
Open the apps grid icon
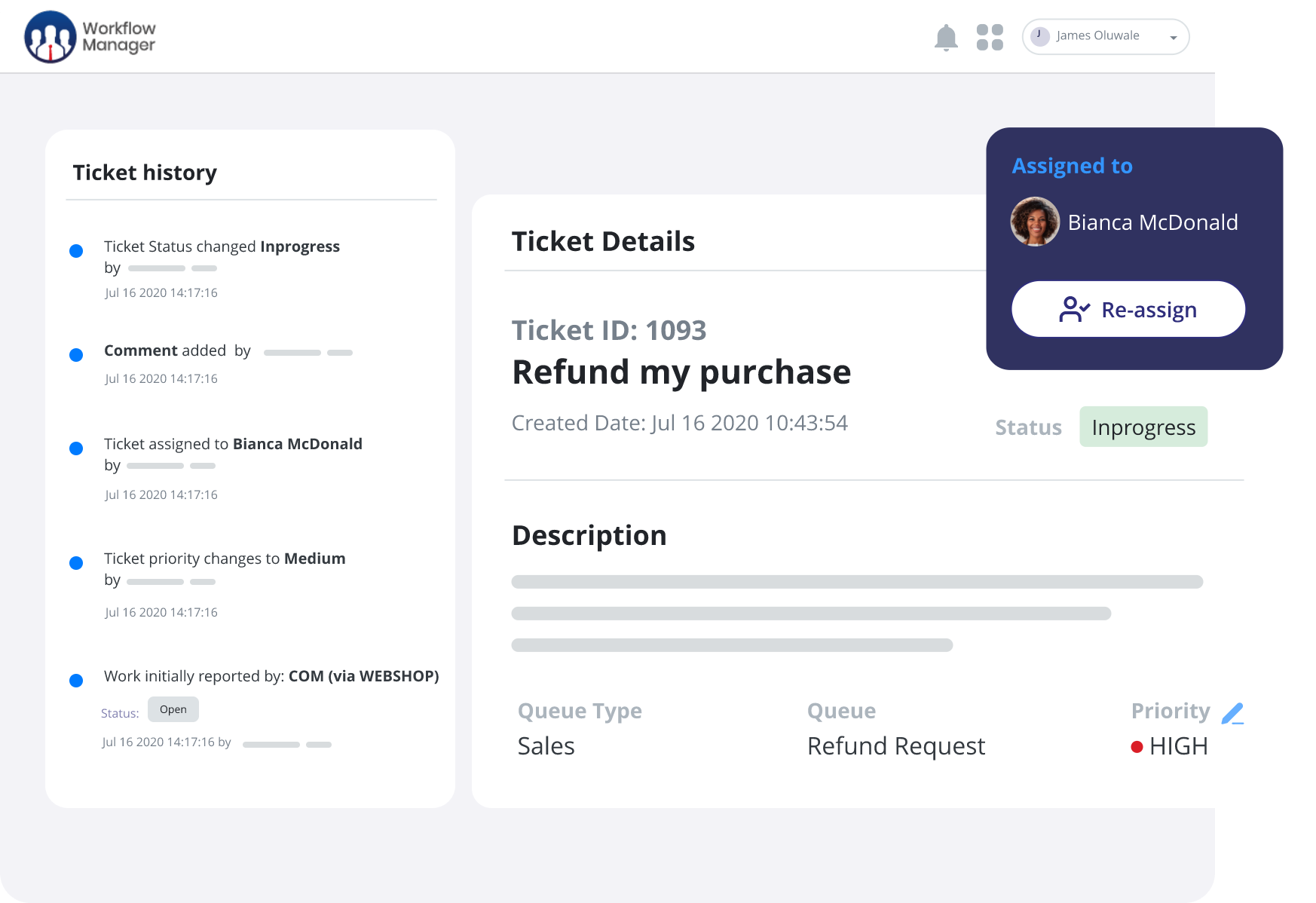click(990, 37)
